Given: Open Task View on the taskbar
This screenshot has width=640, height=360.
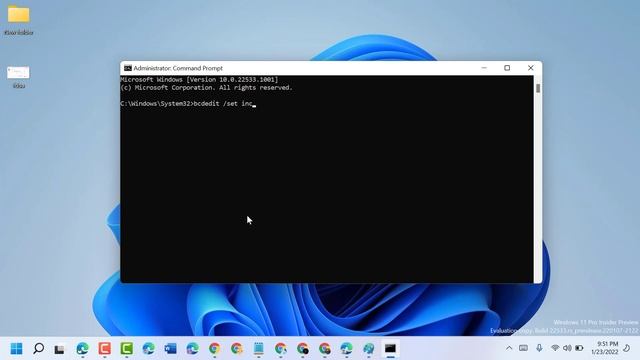Looking at the screenshot, I should [60, 349].
